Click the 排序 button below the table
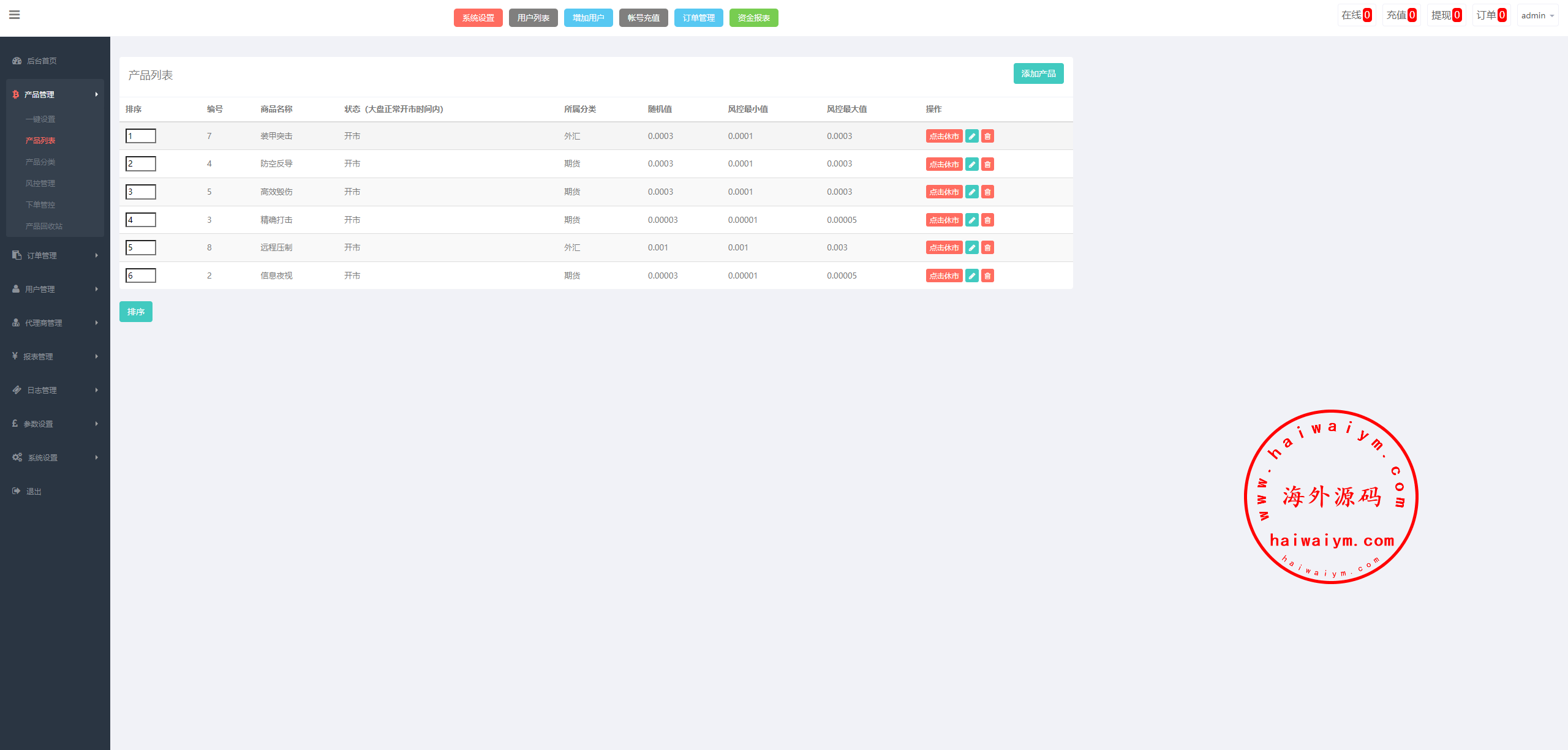The image size is (1568, 750). 135,312
